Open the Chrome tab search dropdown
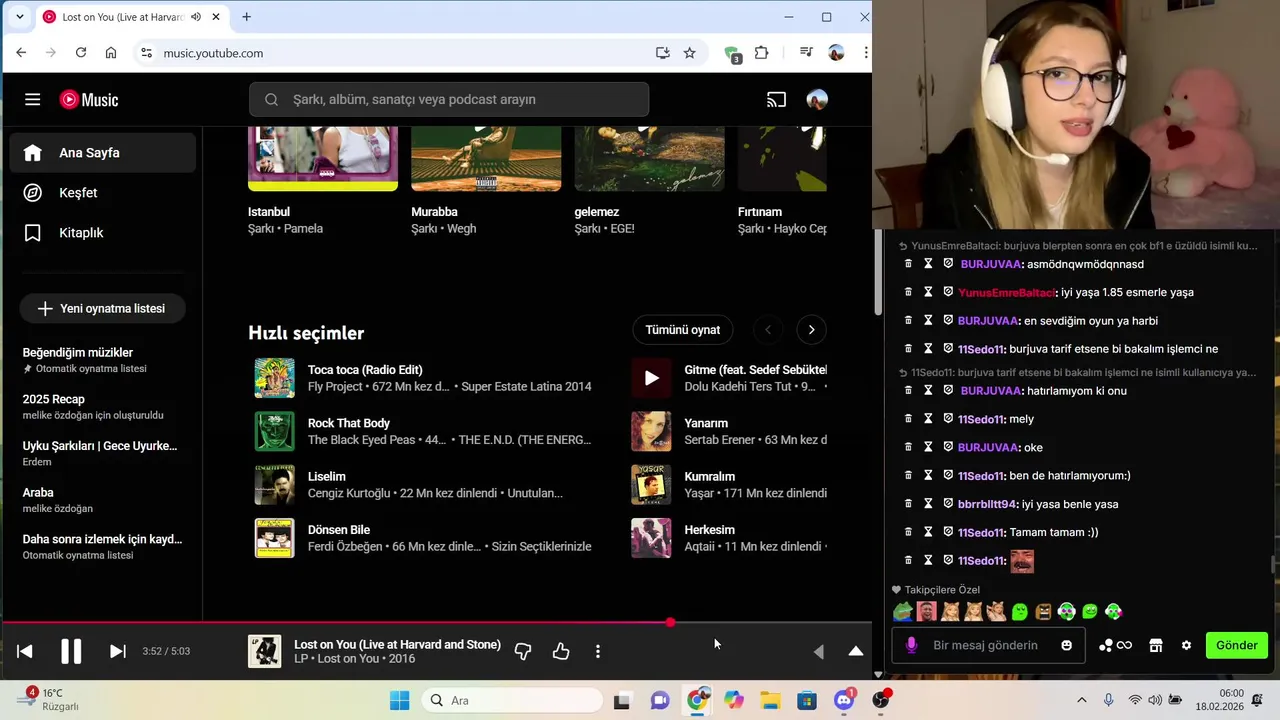The height and width of the screenshot is (720, 1280). 19,17
